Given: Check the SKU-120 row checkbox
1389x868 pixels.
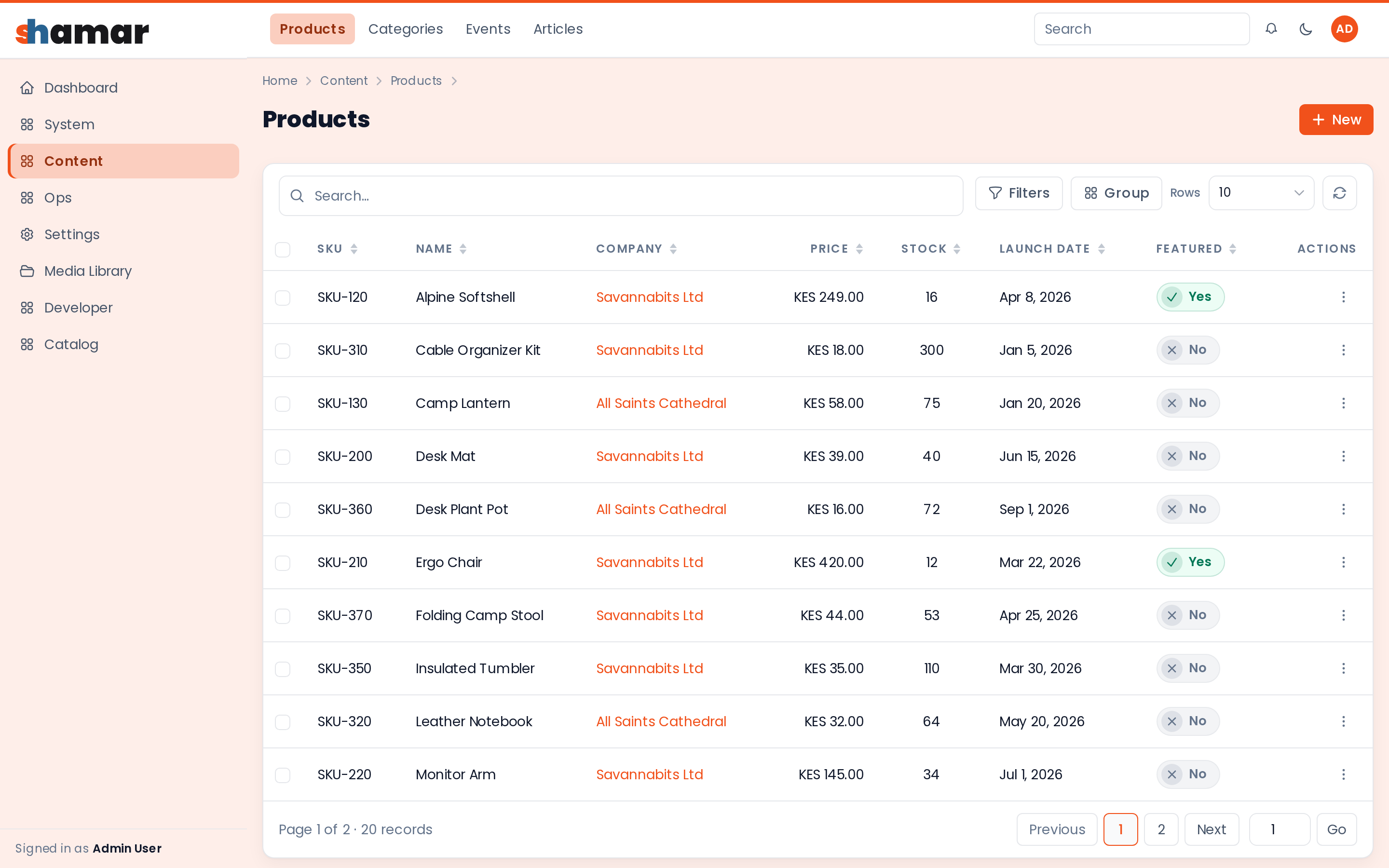Looking at the screenshot, I should [283, 298].
